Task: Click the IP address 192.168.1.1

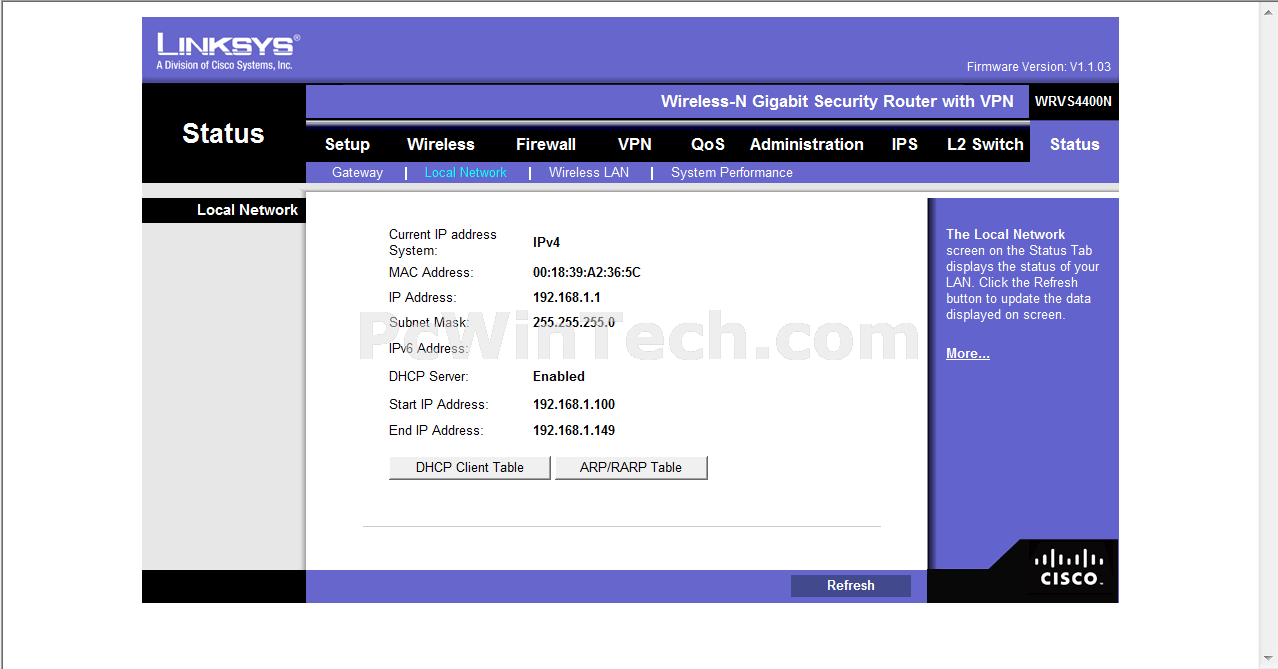Action: (567, 298)
